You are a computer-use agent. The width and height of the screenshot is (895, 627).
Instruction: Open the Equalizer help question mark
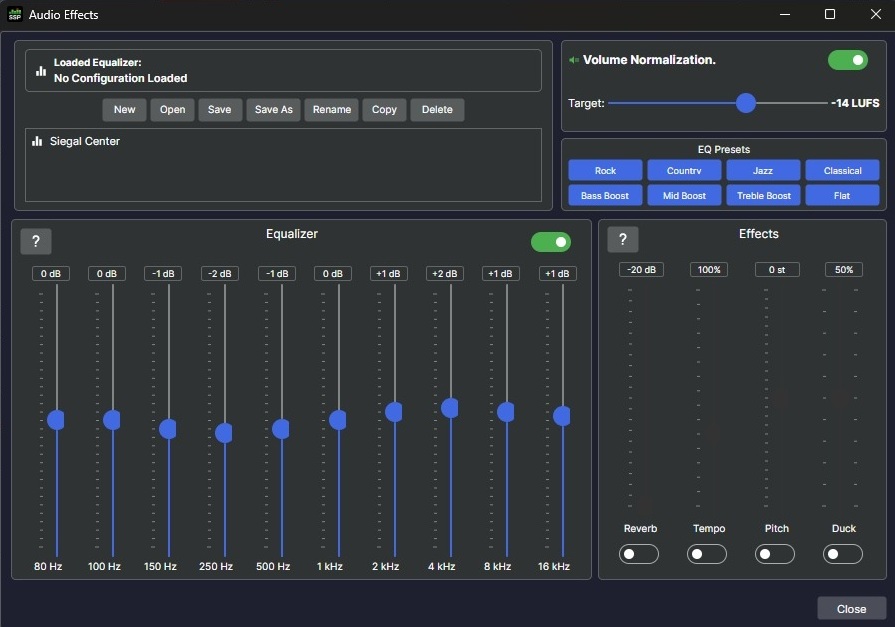[x=36, y=242]
